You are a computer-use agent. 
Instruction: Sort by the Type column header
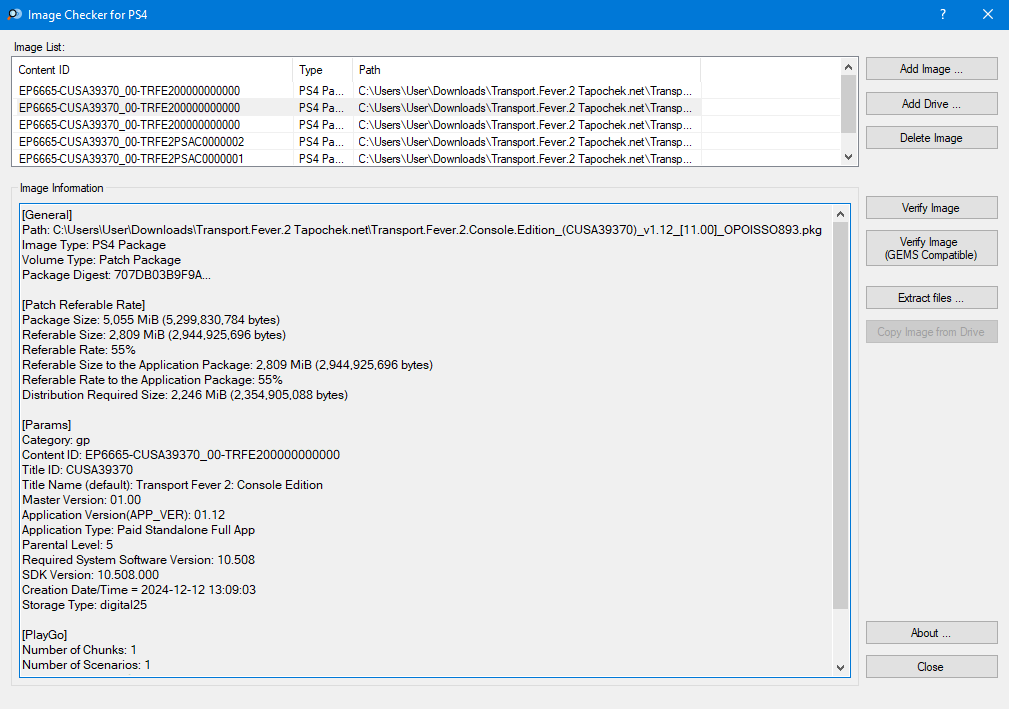point(323,69)
